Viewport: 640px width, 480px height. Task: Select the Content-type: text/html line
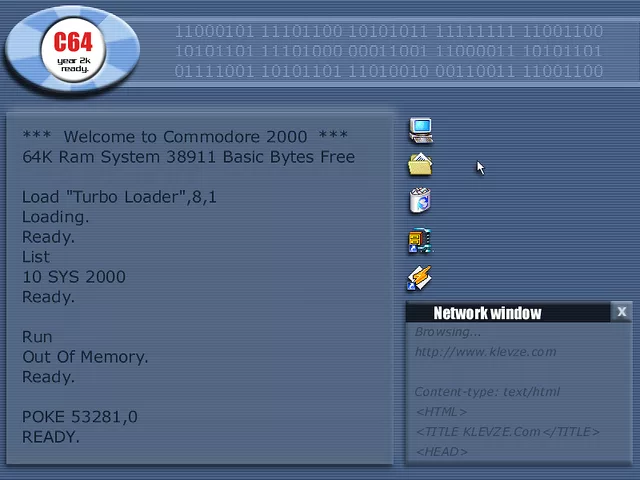coord(487,392)
